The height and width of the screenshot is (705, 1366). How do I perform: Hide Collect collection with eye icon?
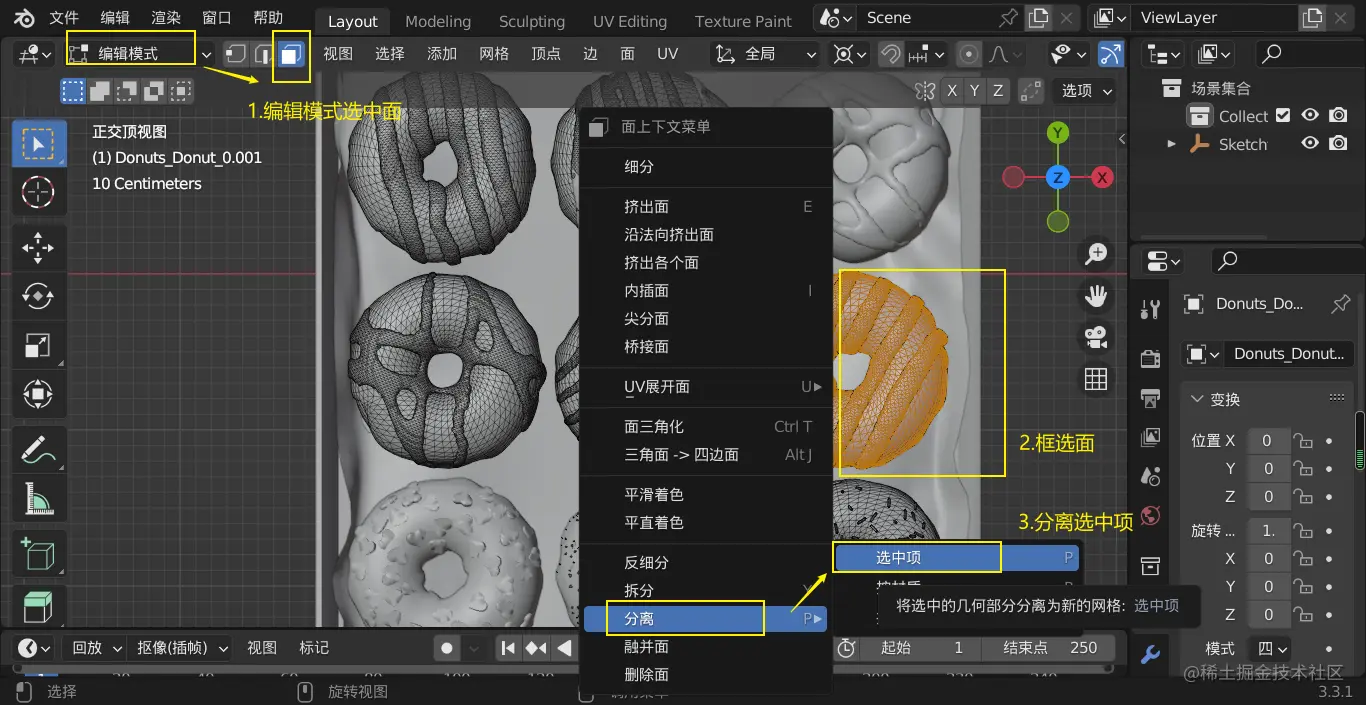[x=1310, y=116]
